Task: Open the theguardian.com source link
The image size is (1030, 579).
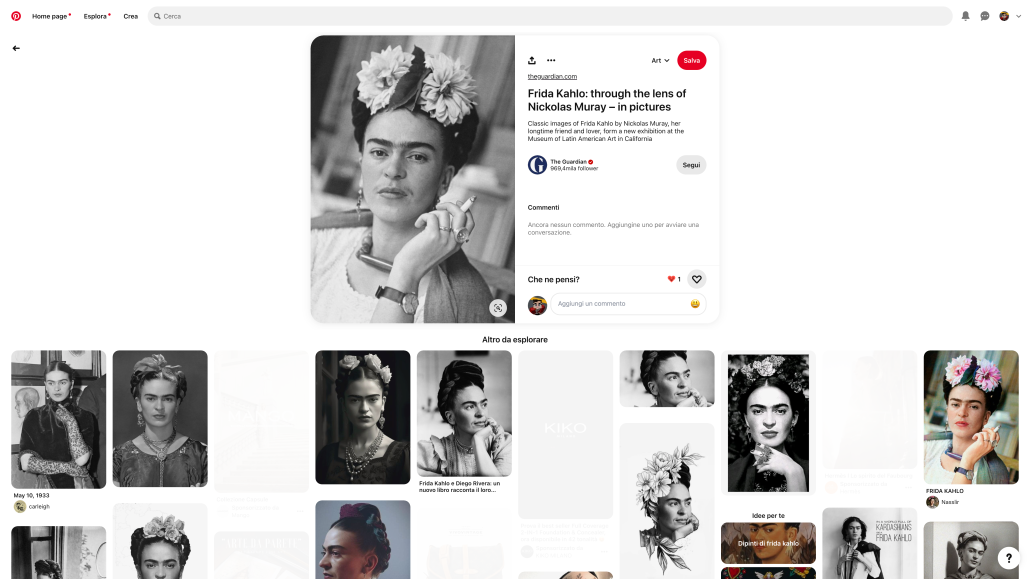Action: (x=552, y=76)
